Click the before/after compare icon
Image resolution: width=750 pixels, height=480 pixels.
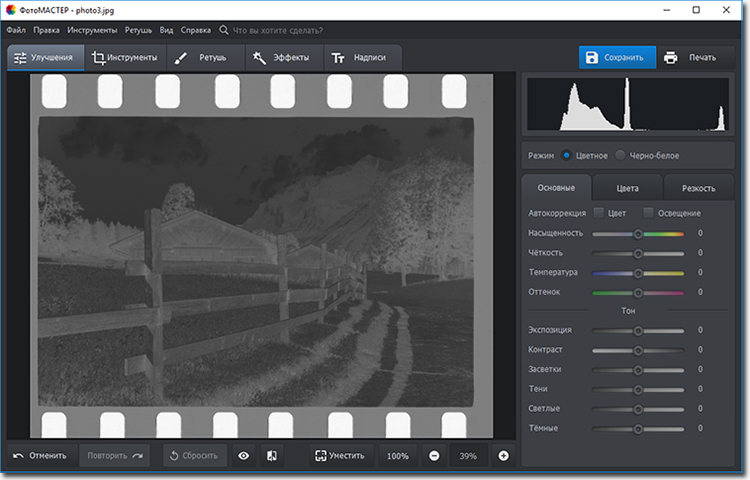coord(271,456)
